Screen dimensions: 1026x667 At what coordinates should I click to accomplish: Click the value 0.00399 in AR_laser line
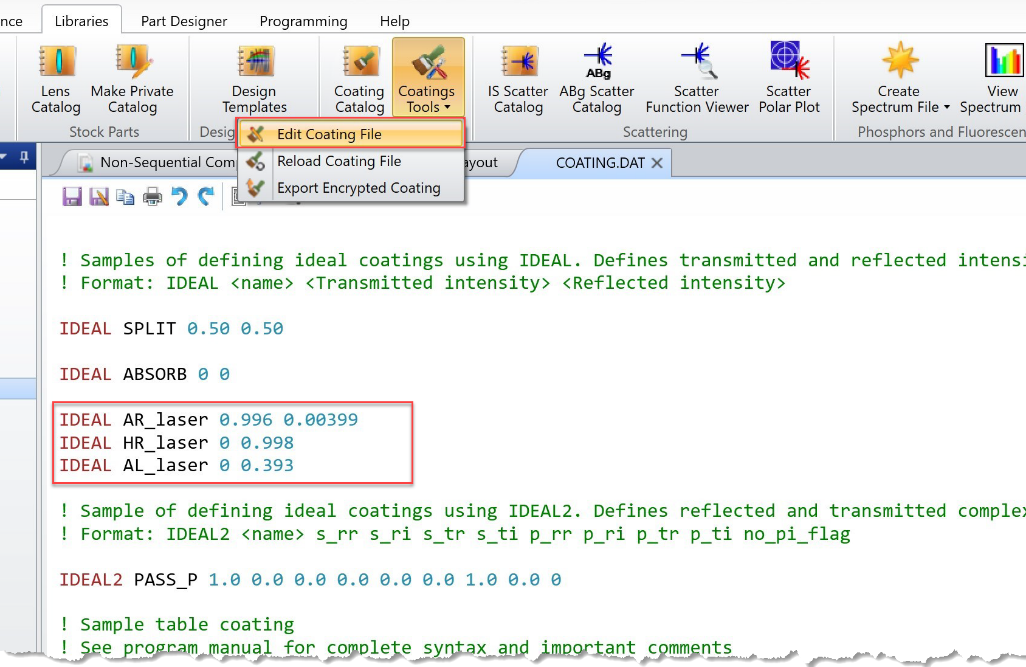(x=321, y=420)
